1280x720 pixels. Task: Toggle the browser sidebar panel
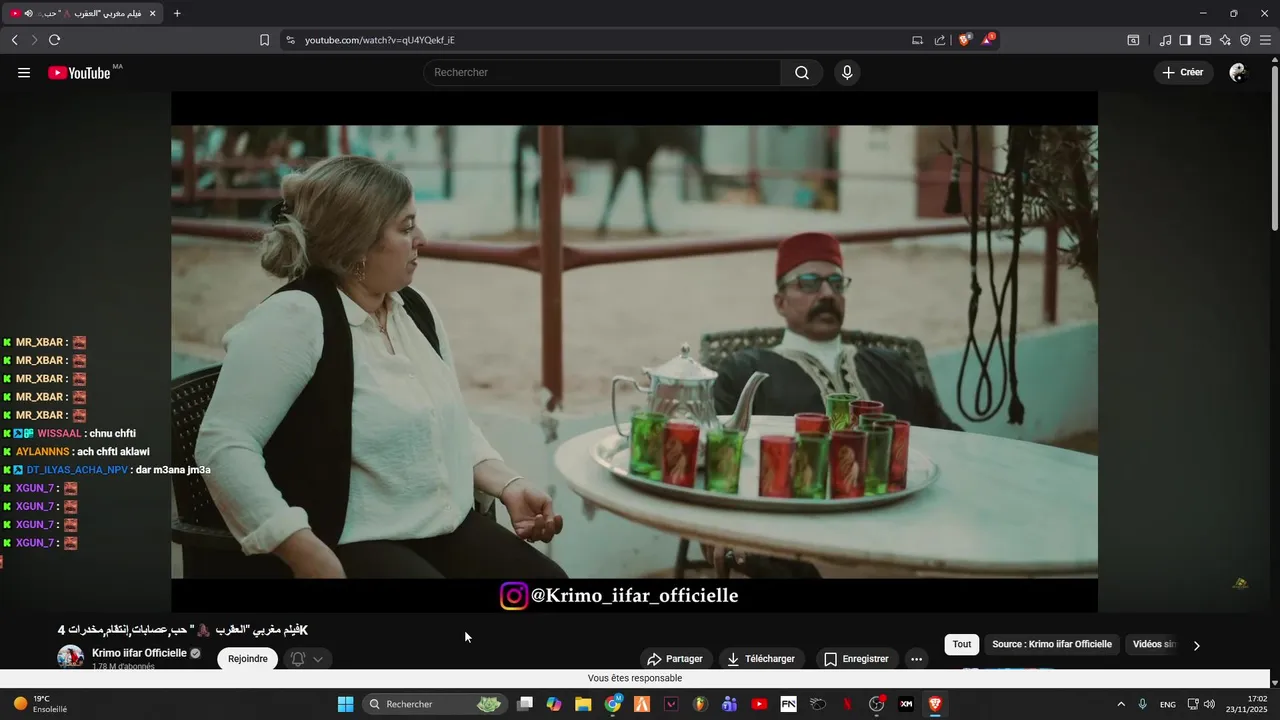[x=1185, y=40]
